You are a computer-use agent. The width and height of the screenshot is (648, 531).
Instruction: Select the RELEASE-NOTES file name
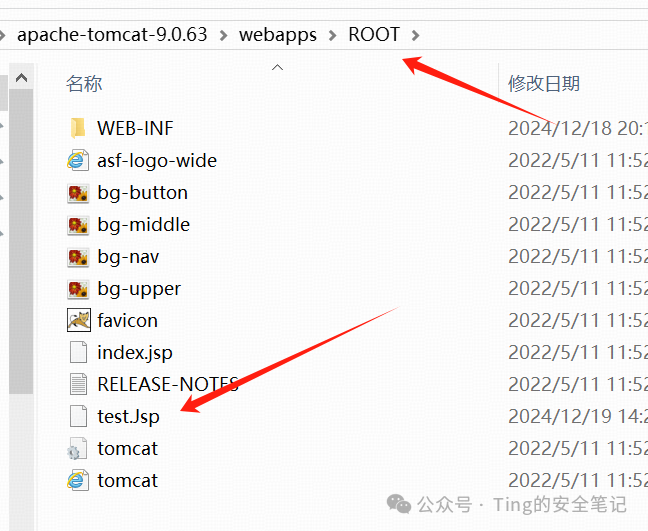coord(168,384)
